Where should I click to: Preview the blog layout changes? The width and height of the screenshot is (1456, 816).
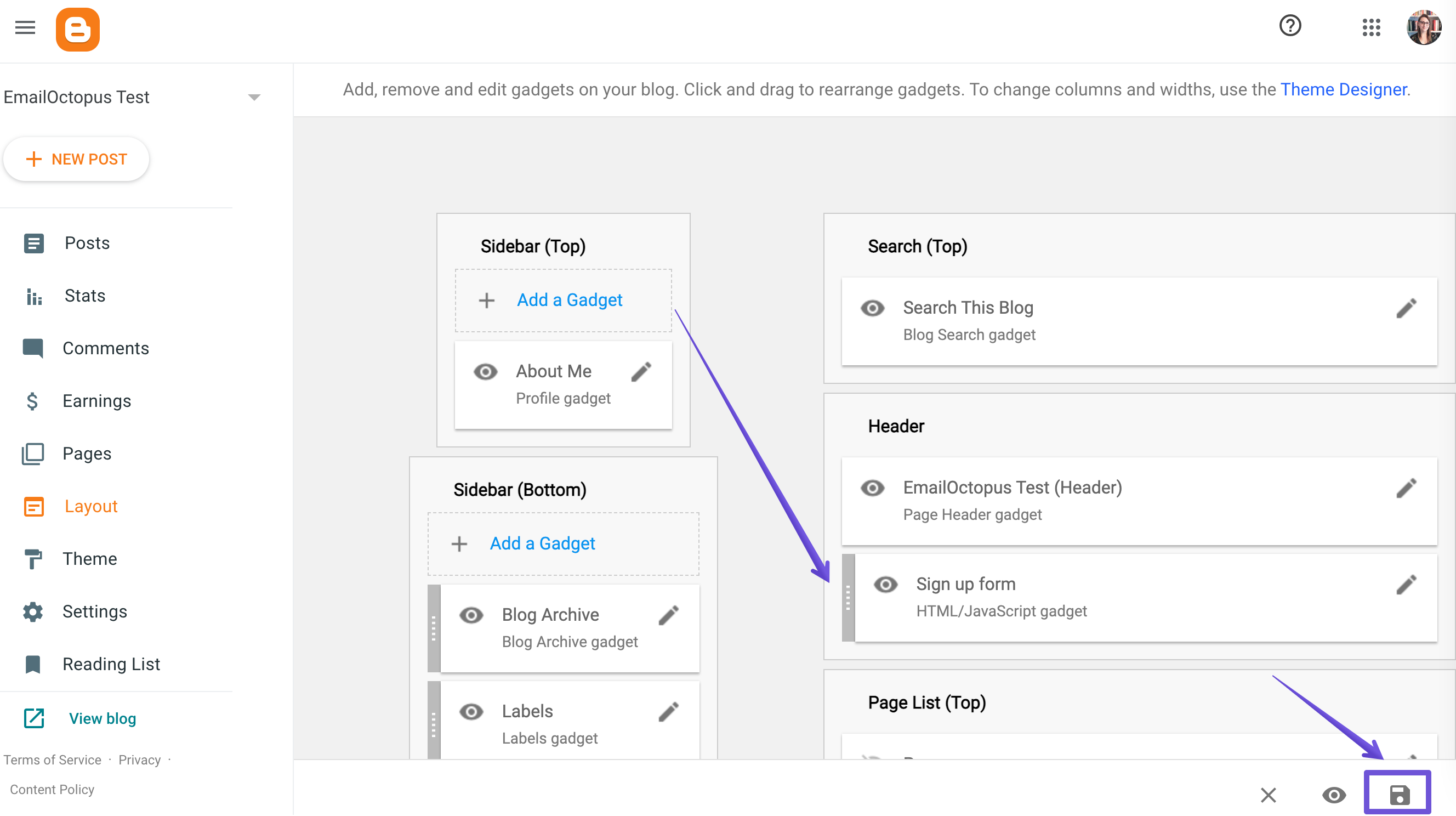pos(1334,795)
